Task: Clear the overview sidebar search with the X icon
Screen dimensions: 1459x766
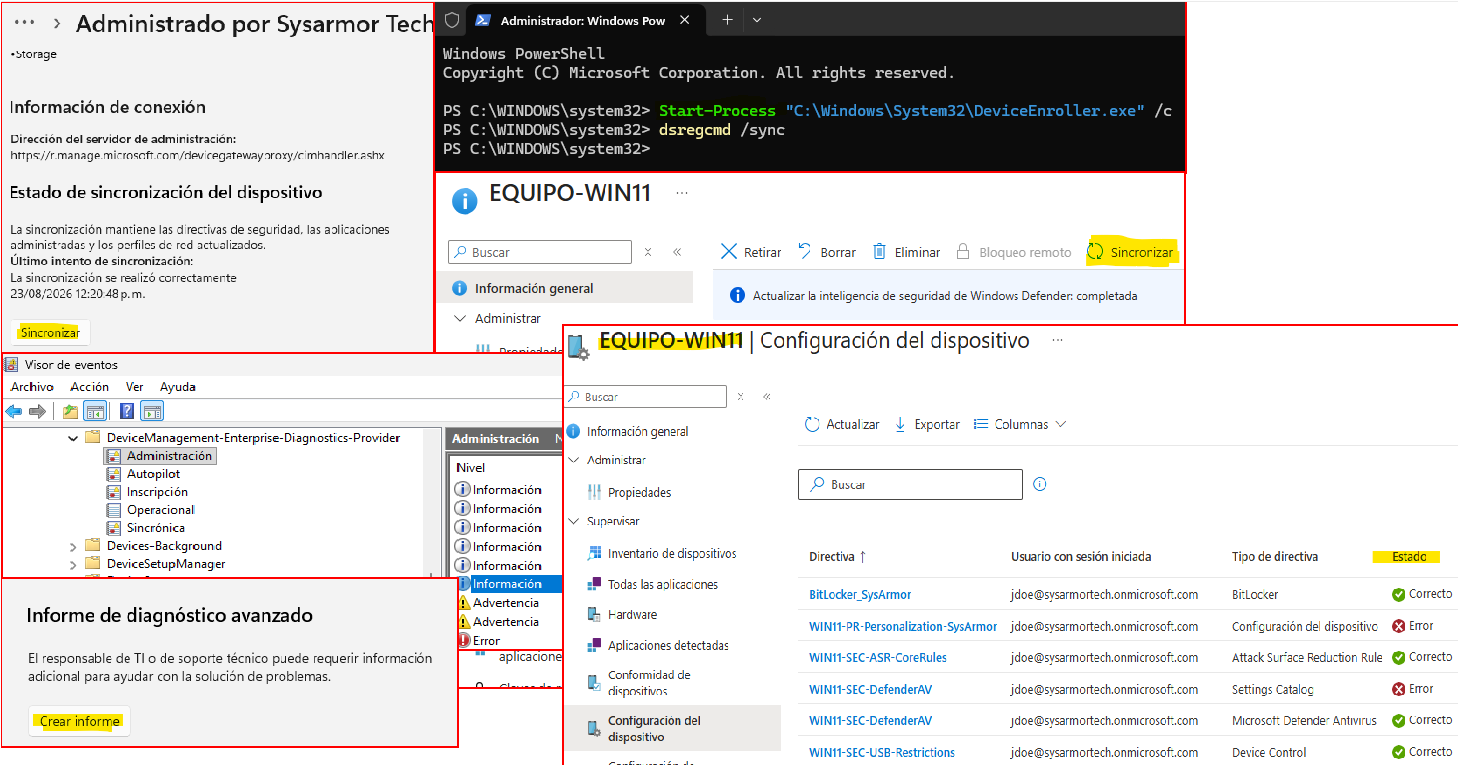Action: [648, 253]
